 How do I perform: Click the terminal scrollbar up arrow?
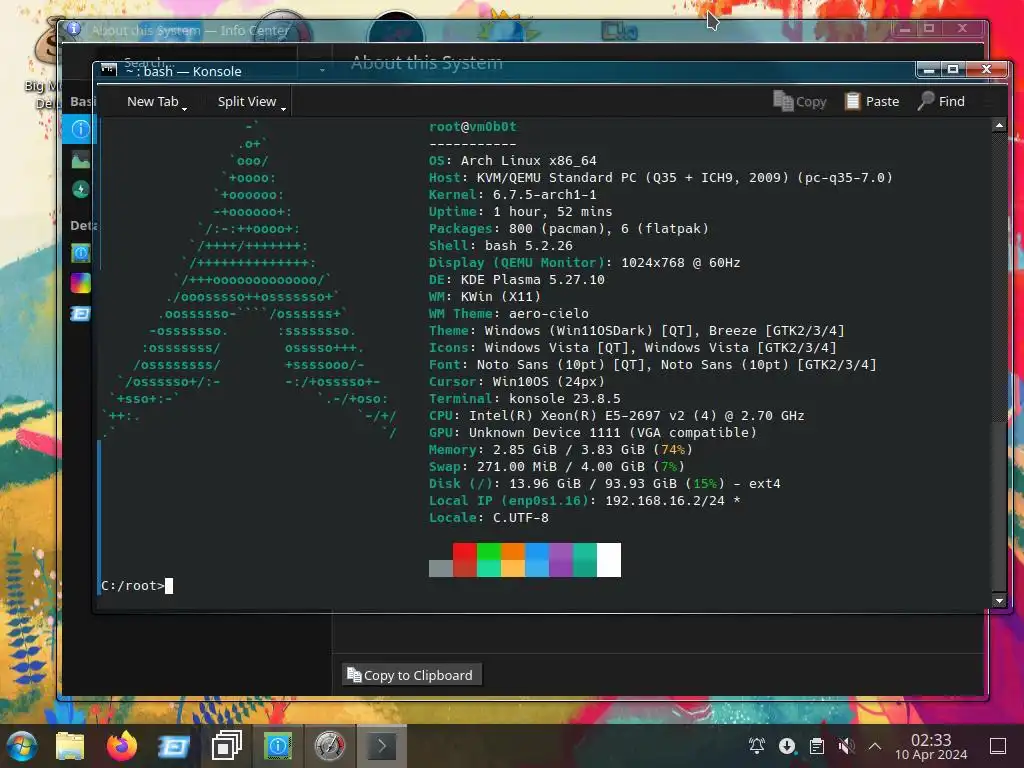click(999, 125)
